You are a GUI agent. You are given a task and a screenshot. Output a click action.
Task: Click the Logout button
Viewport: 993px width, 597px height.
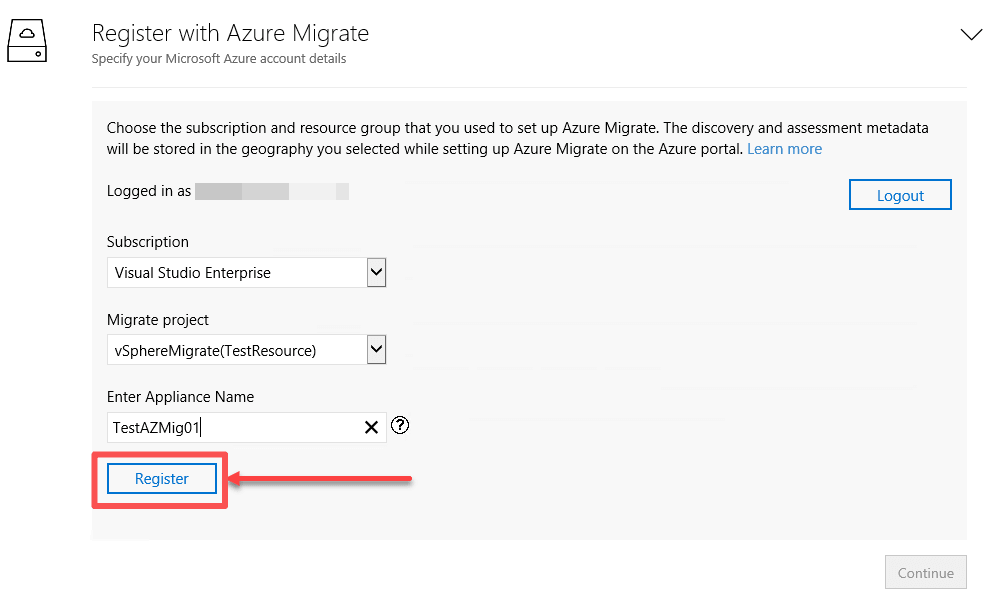(900, 195)
